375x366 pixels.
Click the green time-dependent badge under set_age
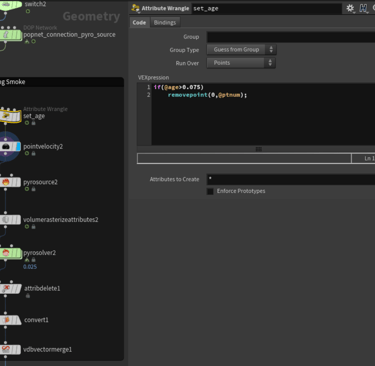pos(27,123)
